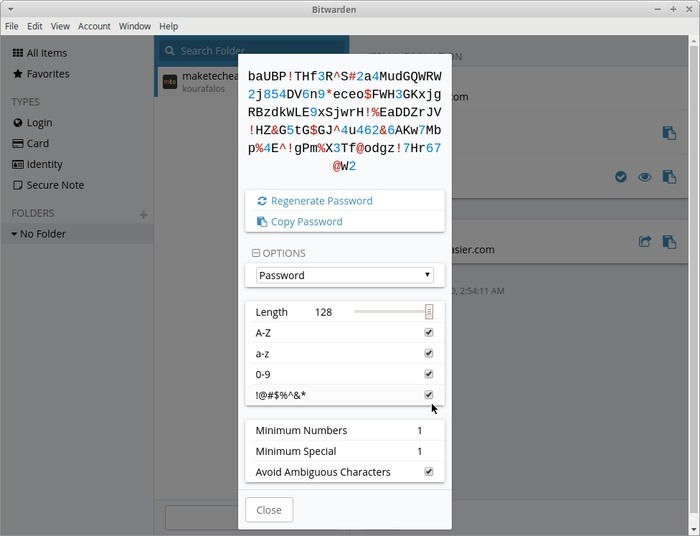
Task: Click the right vertical scrollbar
Action: (693, 277)
